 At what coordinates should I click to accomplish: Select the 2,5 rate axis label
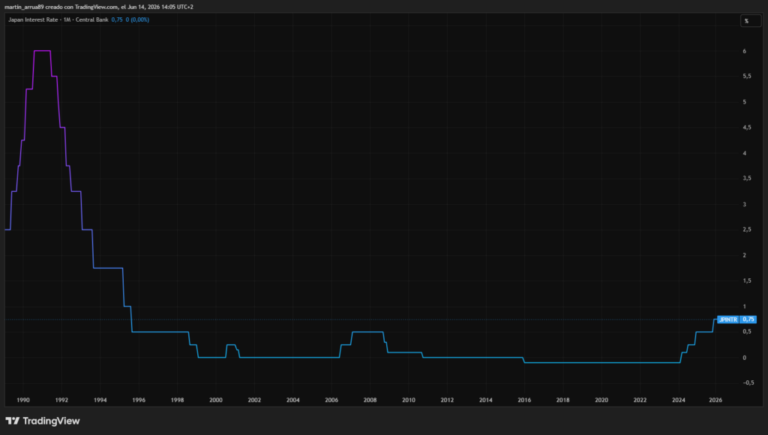point(747,229)
